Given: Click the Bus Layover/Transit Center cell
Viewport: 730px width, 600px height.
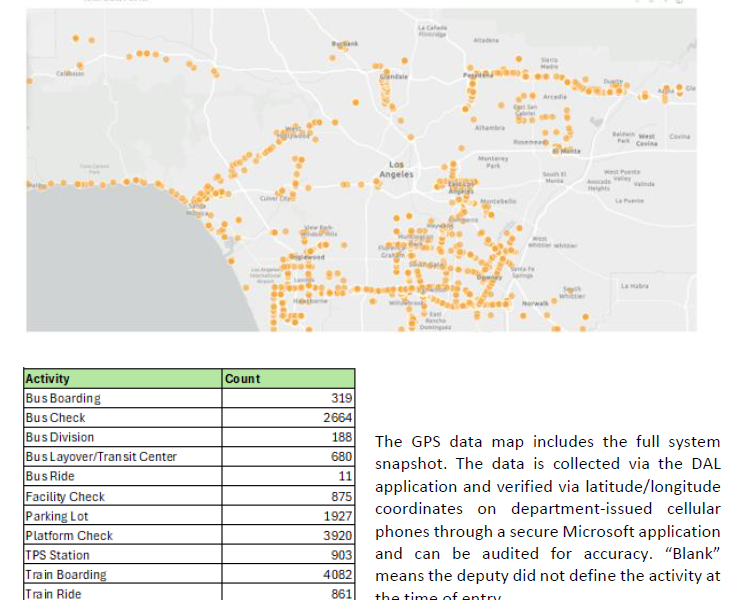Looking at the screenshot, I should (x=101, y=457).
